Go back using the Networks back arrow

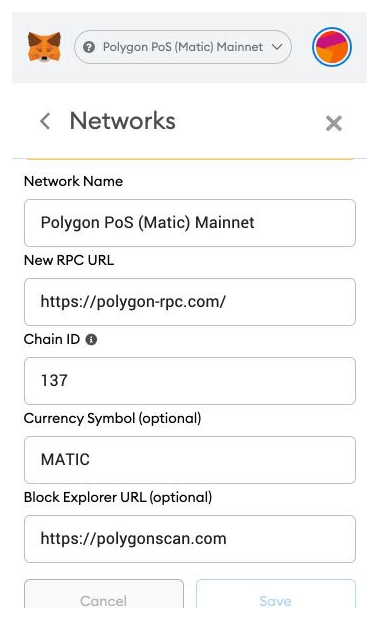(x=45, y=121)
